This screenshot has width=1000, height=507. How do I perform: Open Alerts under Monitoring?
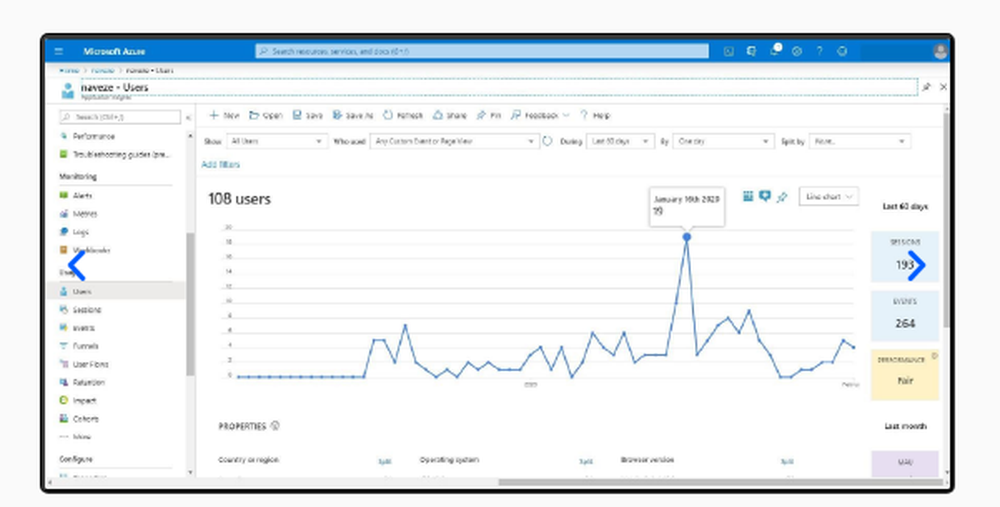[82, 196]
